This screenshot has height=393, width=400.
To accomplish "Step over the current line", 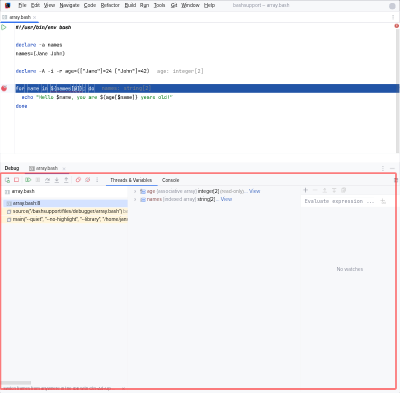I will click(47, 180).
